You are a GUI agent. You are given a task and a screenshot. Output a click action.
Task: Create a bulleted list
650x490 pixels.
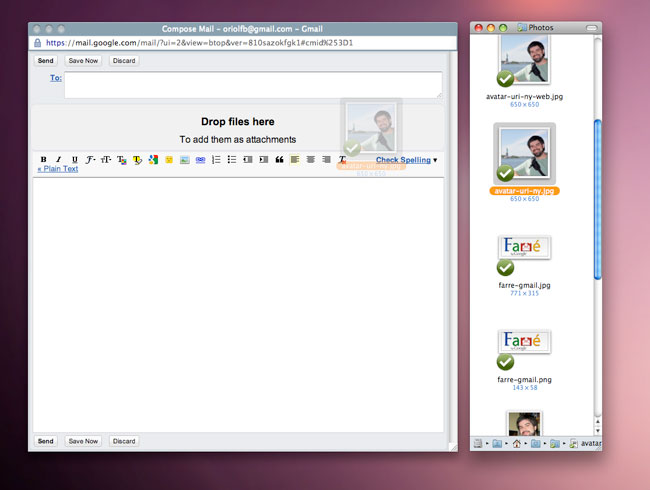[x=232, y=160]
